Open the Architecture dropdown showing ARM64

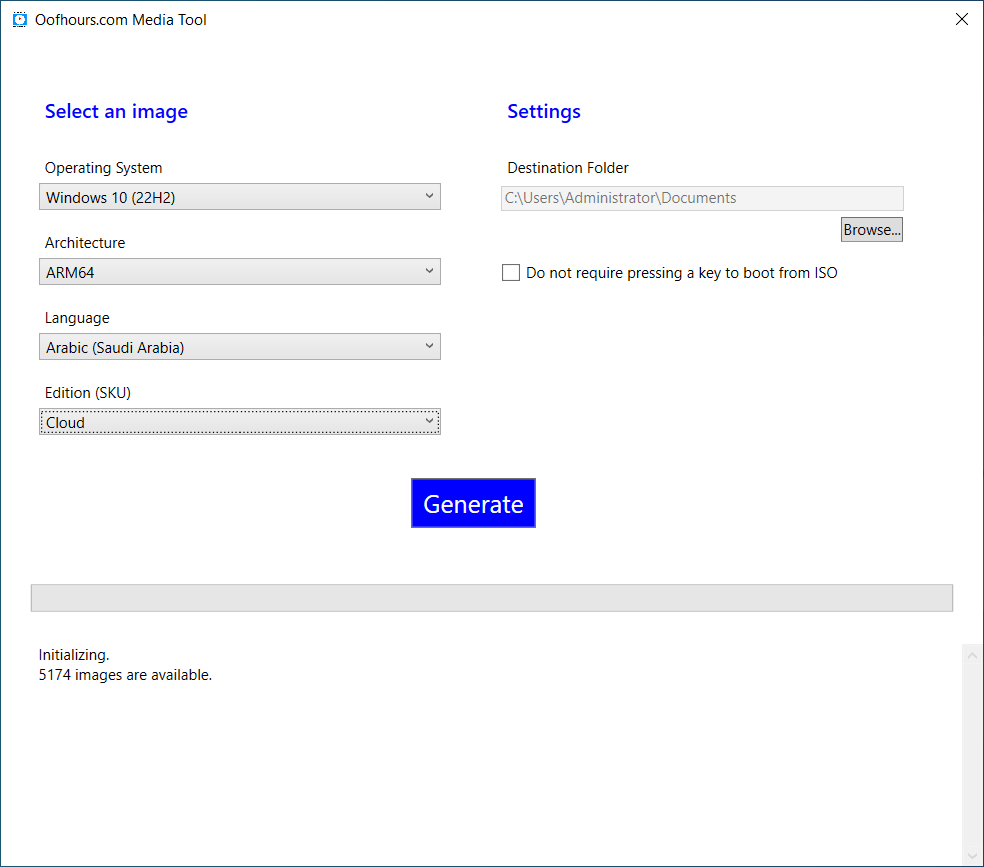click(x=240, y=271)
